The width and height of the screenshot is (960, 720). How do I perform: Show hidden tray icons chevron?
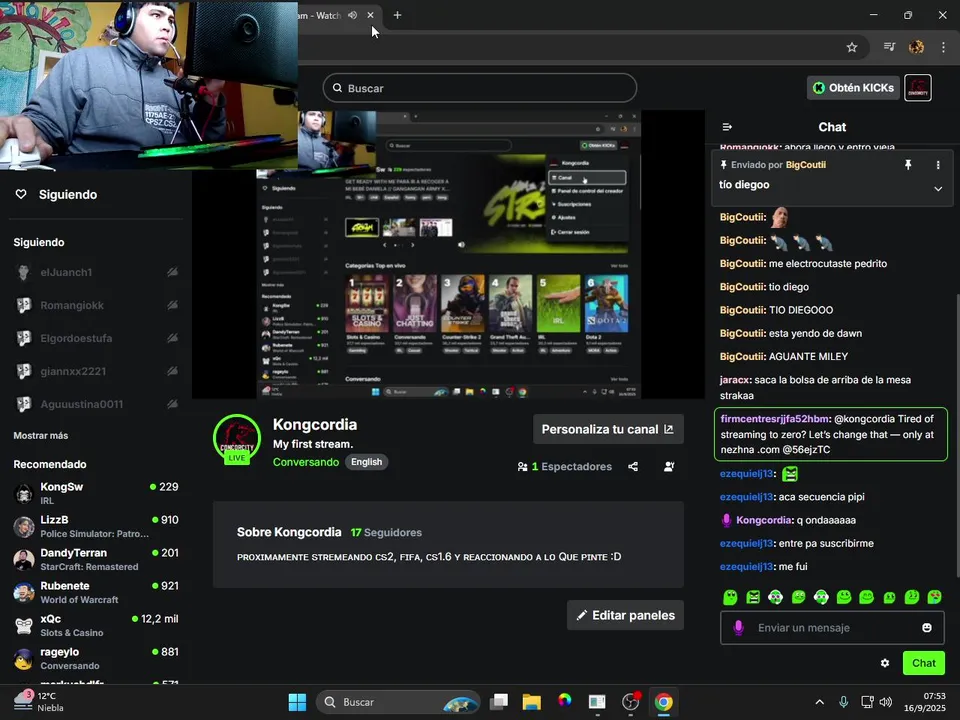coord(820,702)
